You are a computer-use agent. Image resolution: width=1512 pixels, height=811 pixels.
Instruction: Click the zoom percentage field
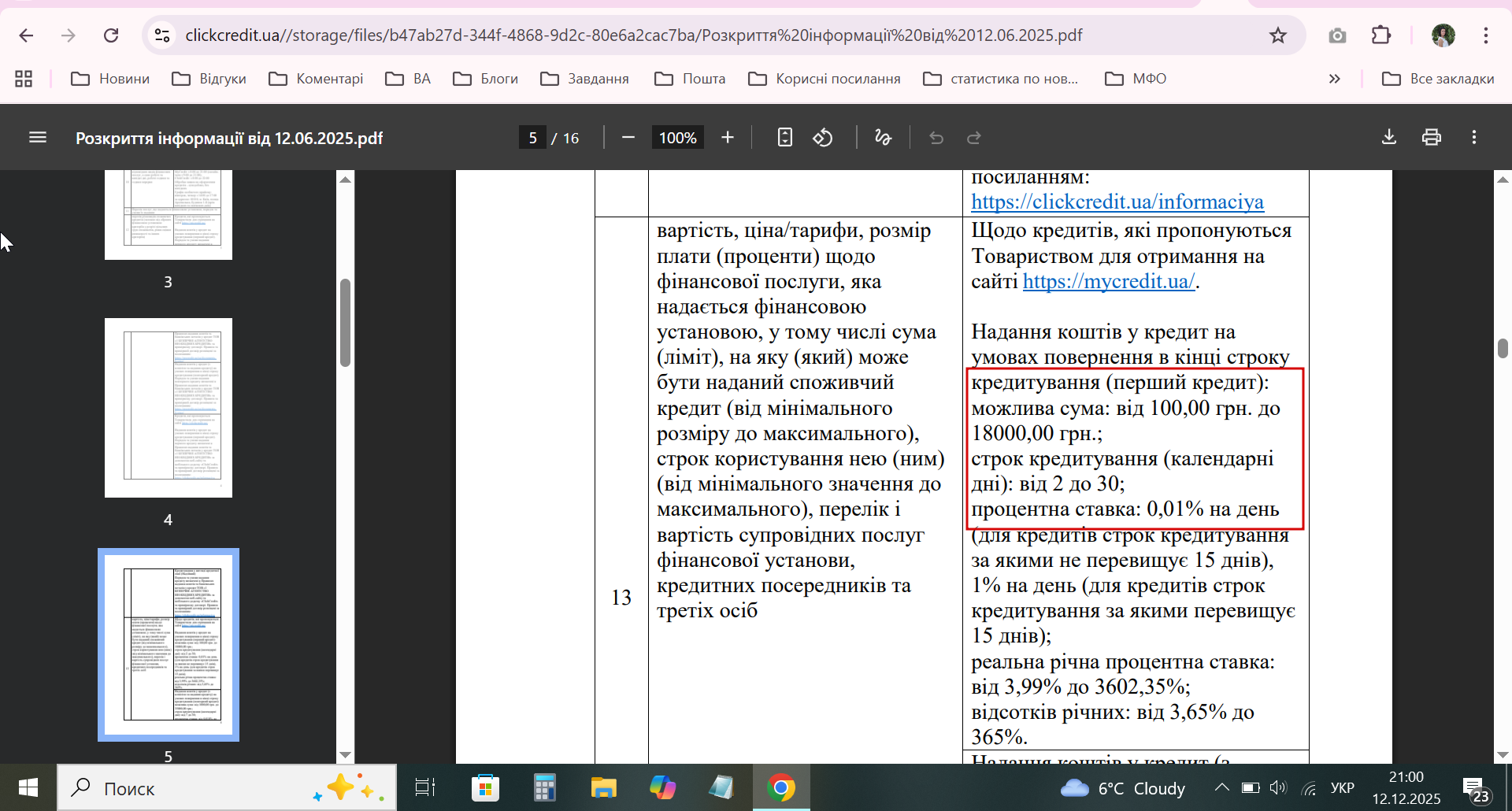point(677,138)
